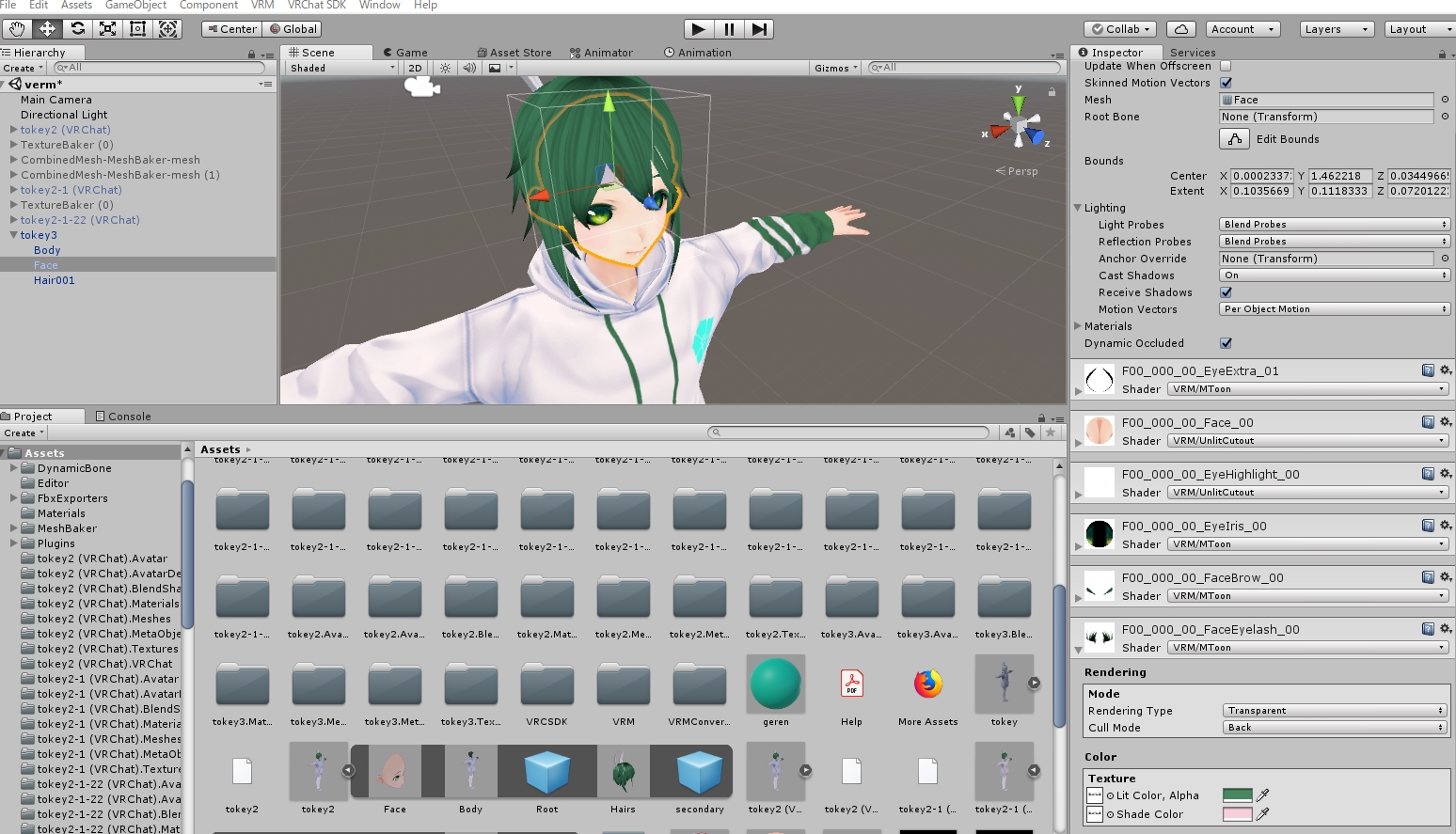Click search by label icon in Project

tap(1031, 433)
